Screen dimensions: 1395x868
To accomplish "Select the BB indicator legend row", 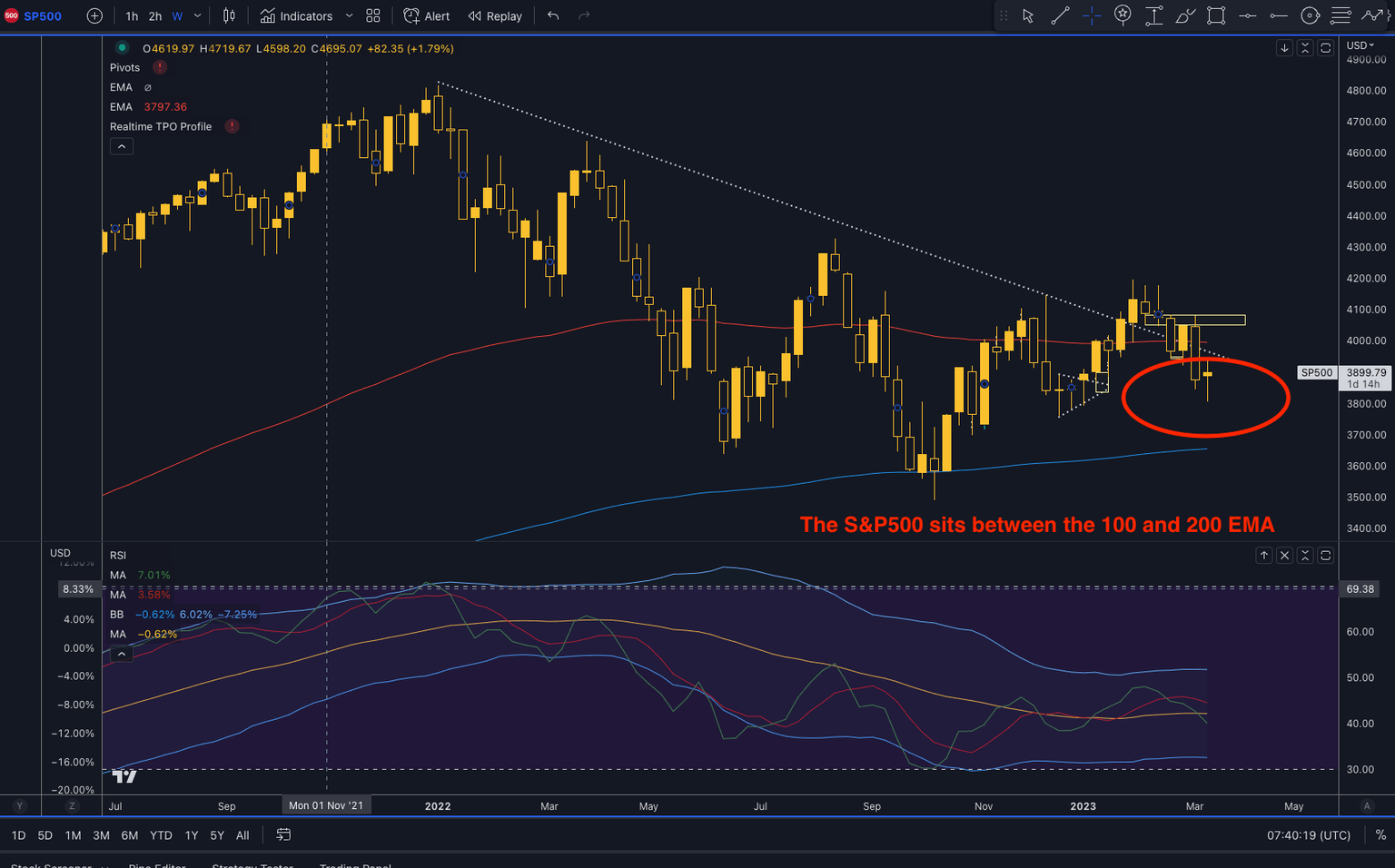I will pyautogui.click(x=183, y=615).
